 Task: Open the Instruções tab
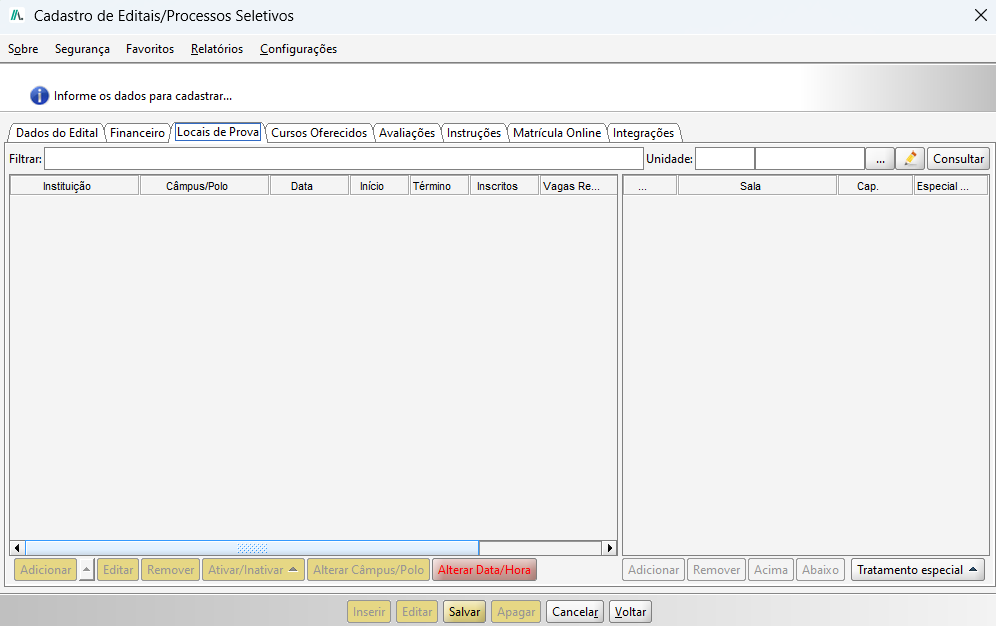[x=474, y=133]
